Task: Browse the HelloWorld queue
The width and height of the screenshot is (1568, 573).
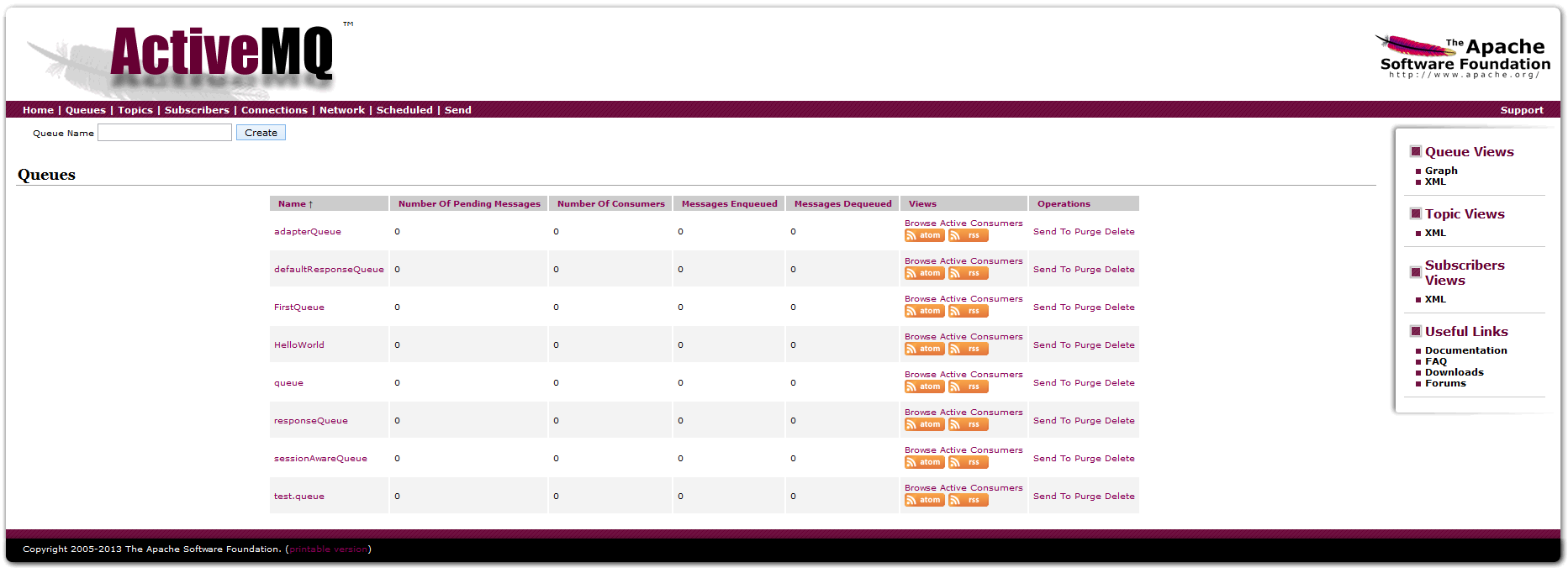Action: coord(921,337)
